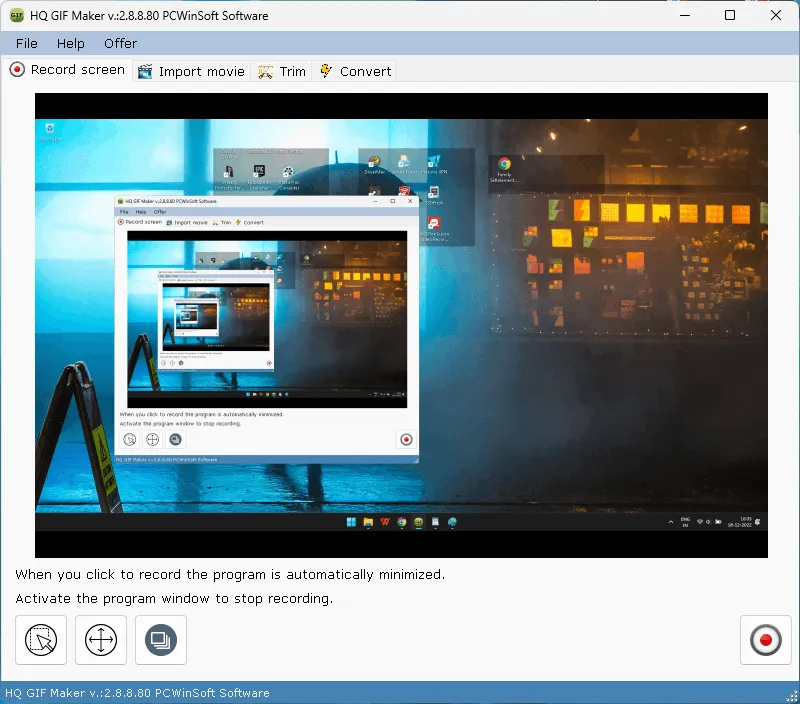This screenshot has height=704, width=800.
Task: Minimize the HQ GIF Maker window
Action: 684,16
